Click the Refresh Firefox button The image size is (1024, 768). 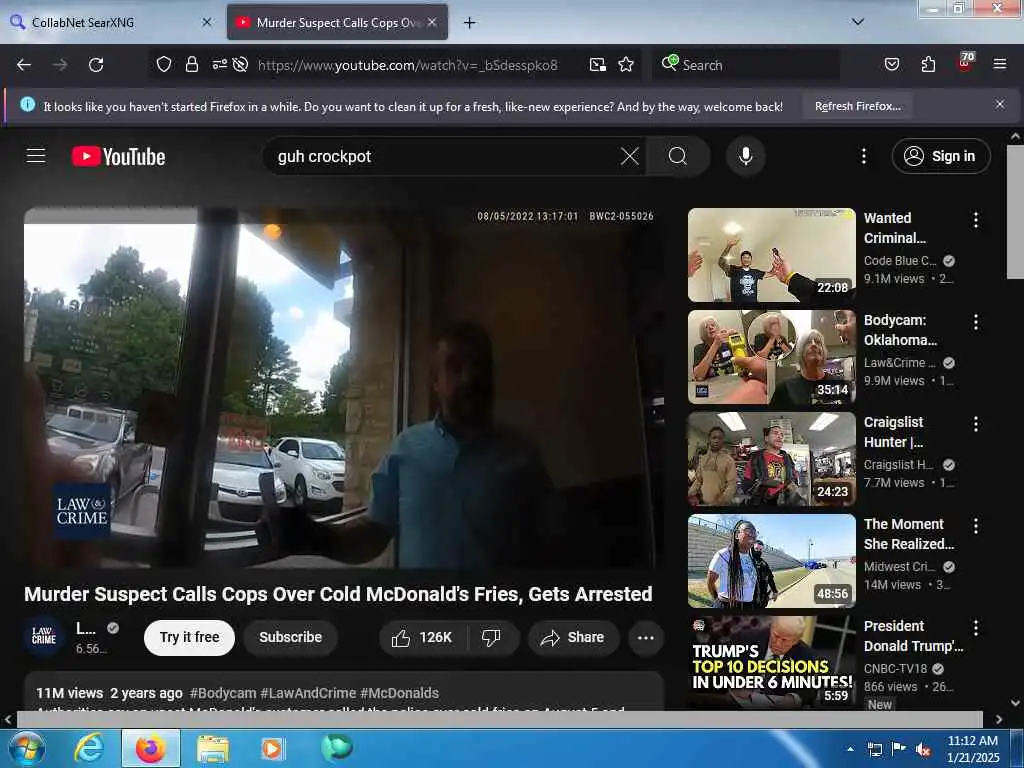click(857, 106)
